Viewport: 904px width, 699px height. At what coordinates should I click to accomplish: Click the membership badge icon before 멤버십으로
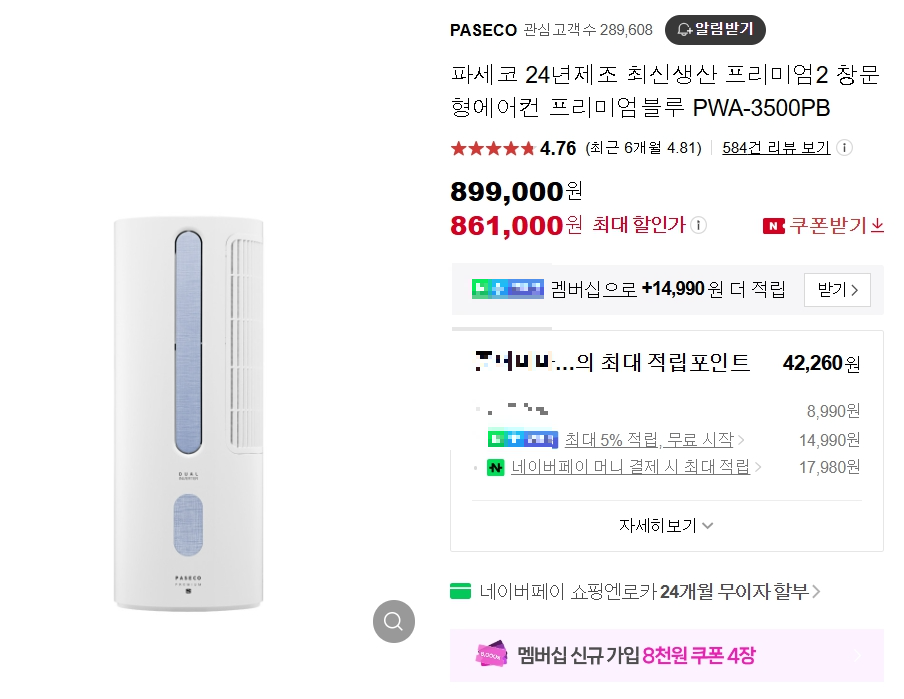(x=507, y=289)
